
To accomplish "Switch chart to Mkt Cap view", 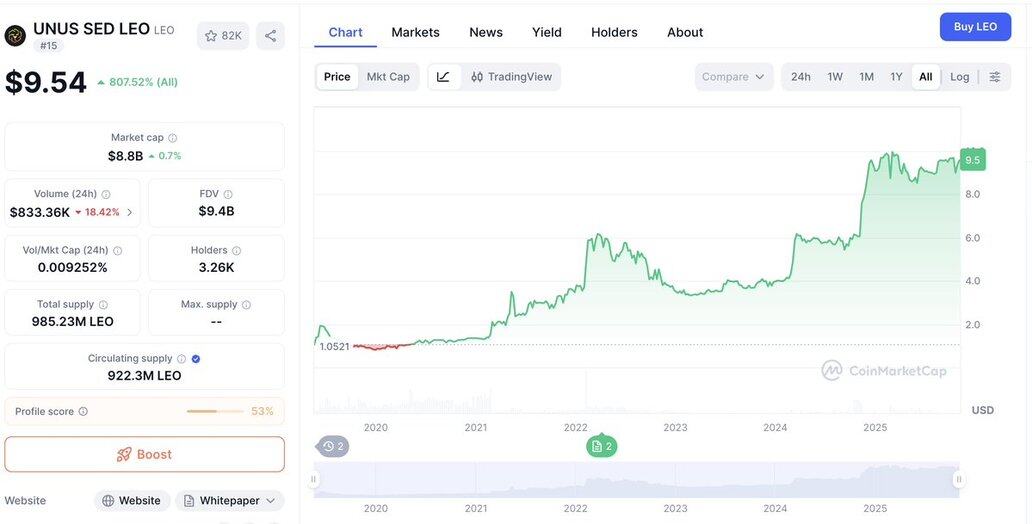I will (388, 77).
